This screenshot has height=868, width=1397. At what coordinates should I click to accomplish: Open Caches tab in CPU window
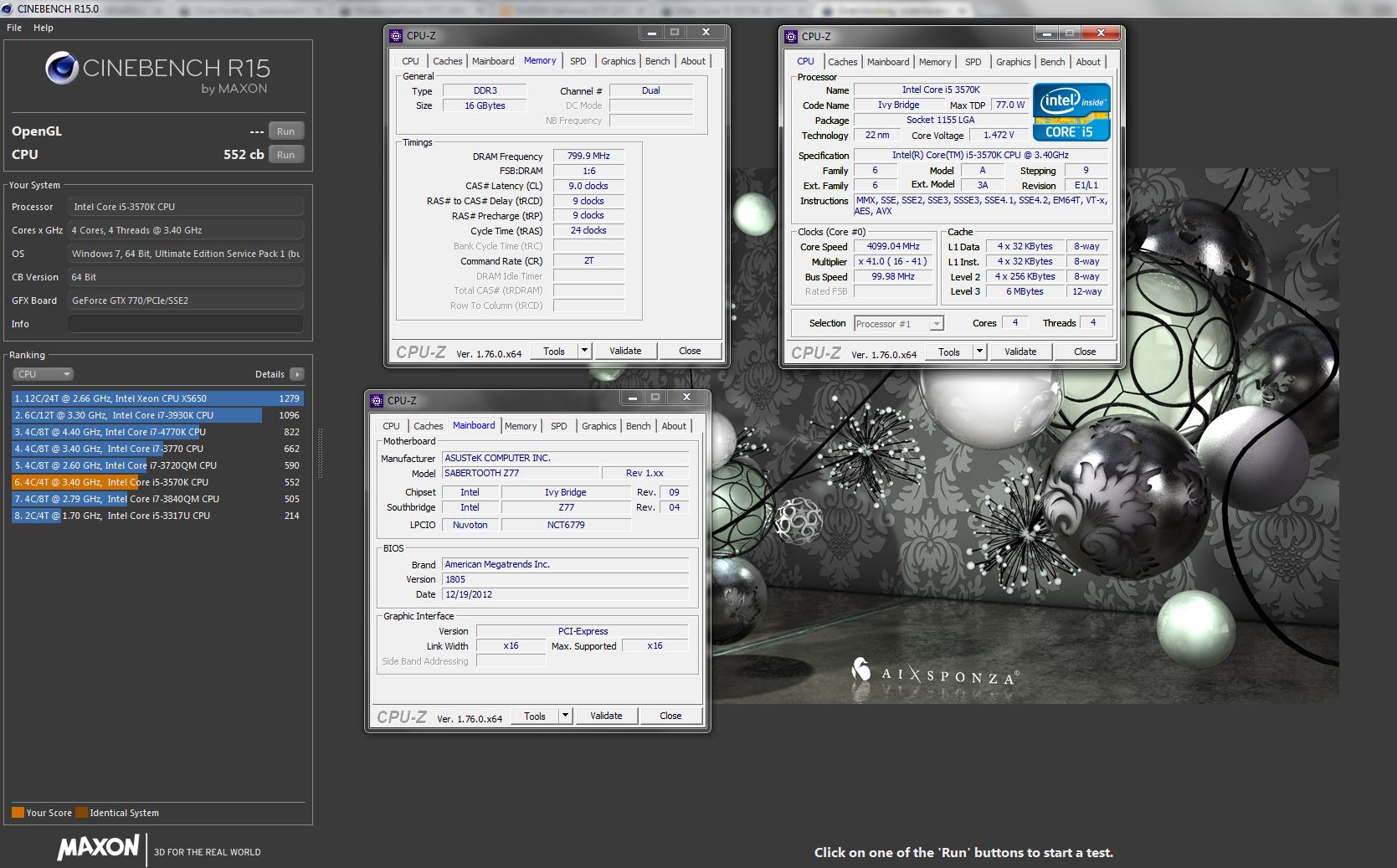pos(843,62)
